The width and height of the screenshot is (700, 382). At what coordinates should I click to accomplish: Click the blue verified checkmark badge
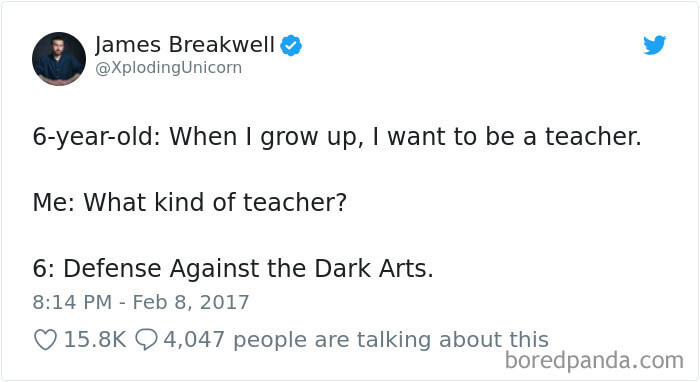[291, 46]
